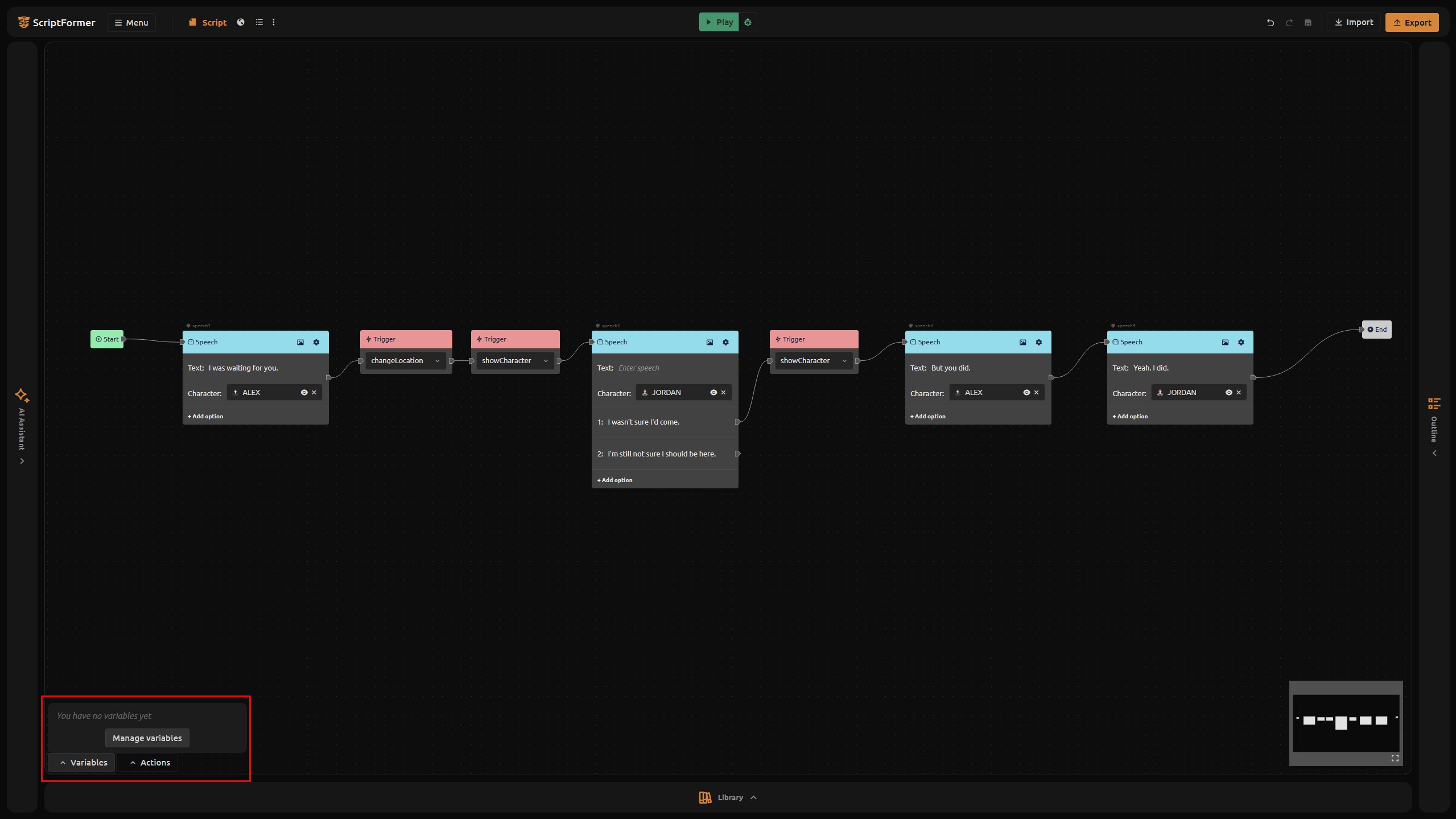Toggle ALEX eye visibility in speech1
The width and height of the screenshot is (1456, 819).
click(304, 392)
